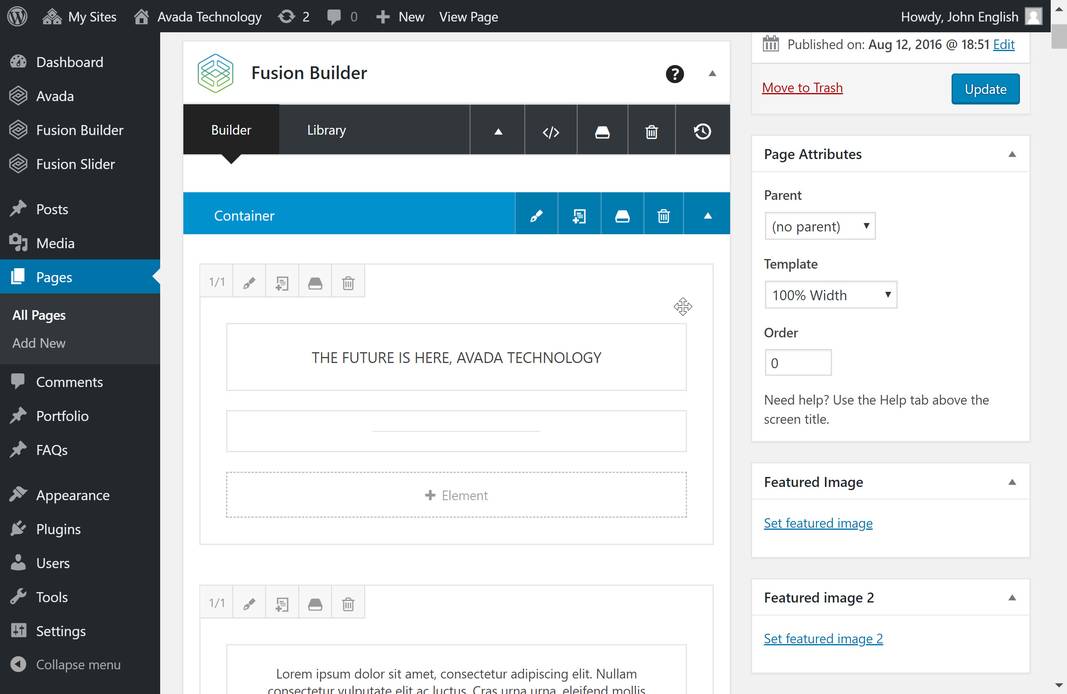Open Plugins in sidebar
Image resolution: width=1067 pixels, height=694 pixels.
(x=80, y=529)
